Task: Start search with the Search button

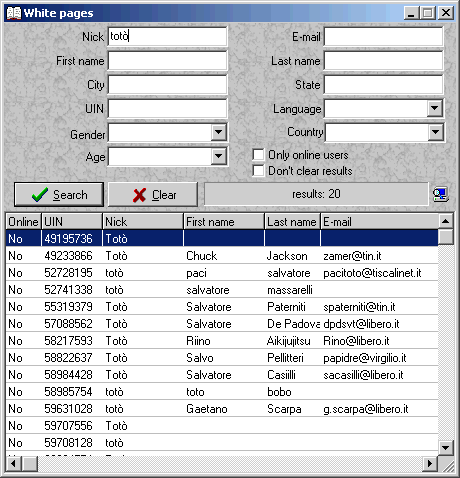Action: [59, 195]
